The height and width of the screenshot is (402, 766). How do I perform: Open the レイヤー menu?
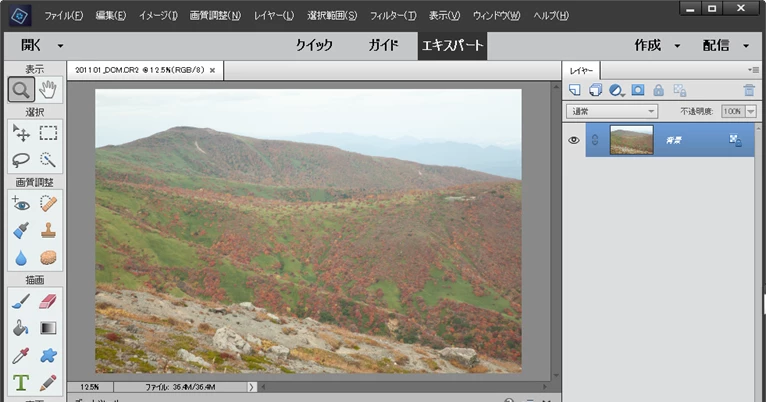pos(274,16)
